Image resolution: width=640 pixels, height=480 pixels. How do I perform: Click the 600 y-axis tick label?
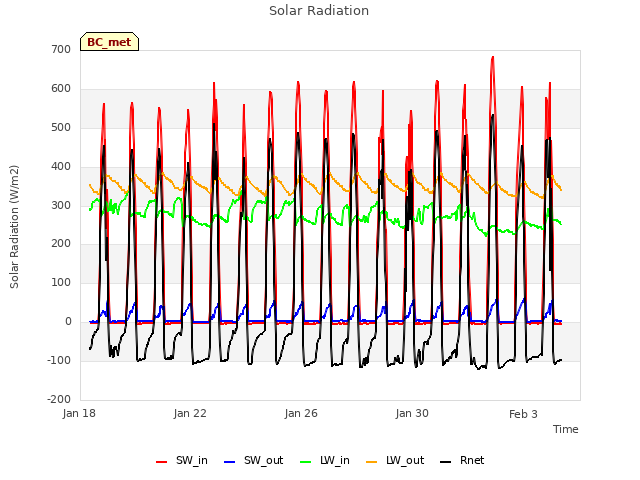point(61,89)
